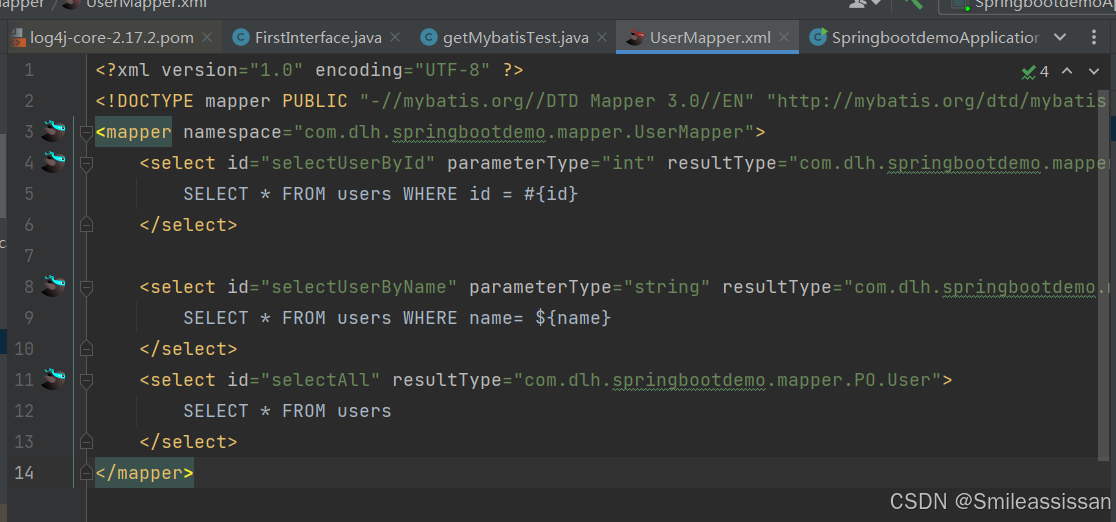This screenshot has height=522, width=1116.
Task: Select the UserMapper.xml tab
Action: 707,37
